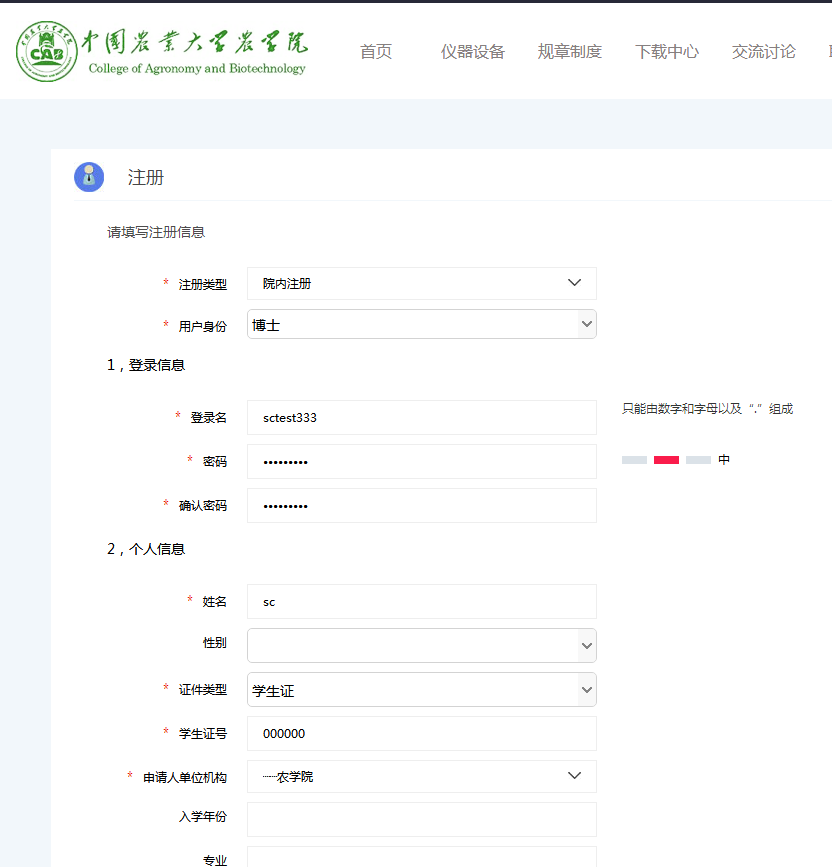Click the College of Agronomy and Biotechnology title
Viewport: 832px width, 867px height.
[196, 69]
